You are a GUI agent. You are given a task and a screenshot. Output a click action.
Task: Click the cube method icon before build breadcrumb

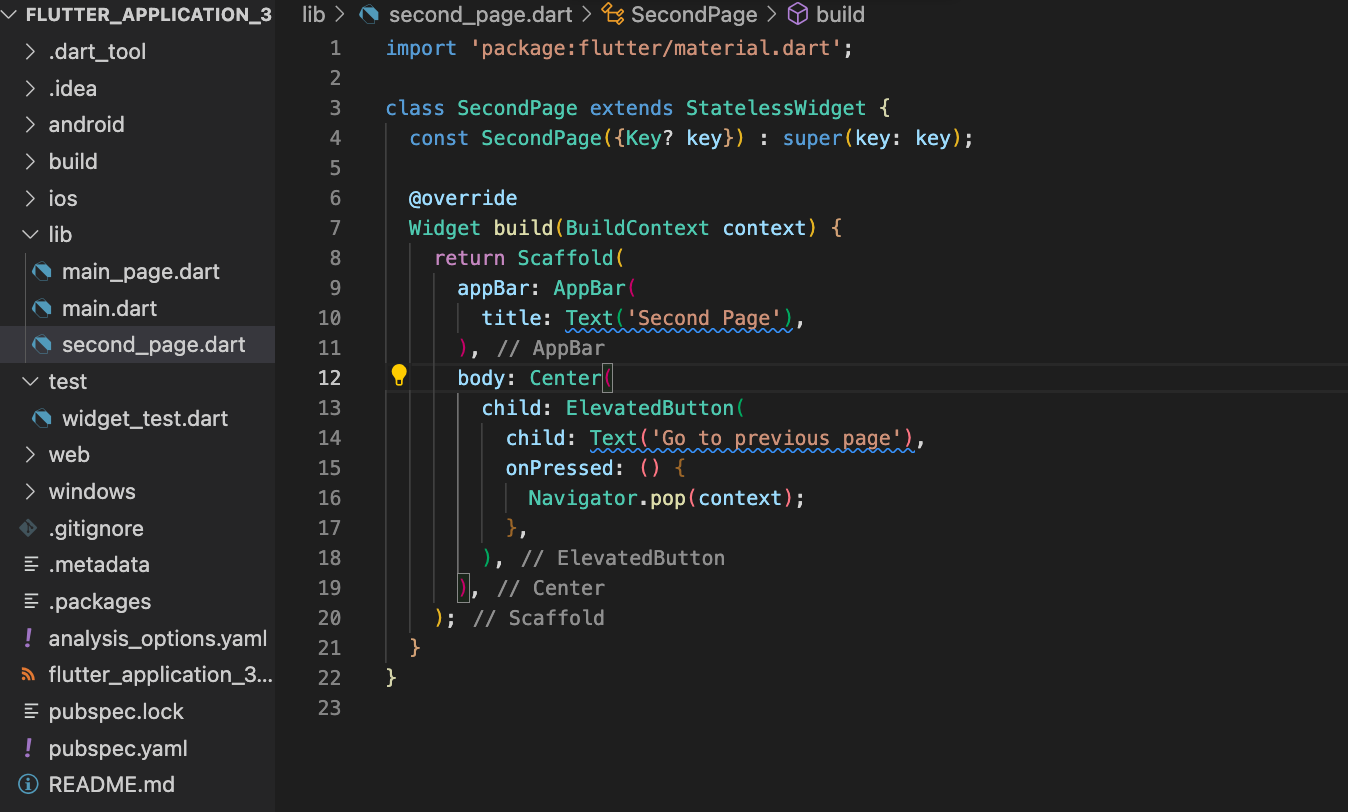click(x=798, y=14)
